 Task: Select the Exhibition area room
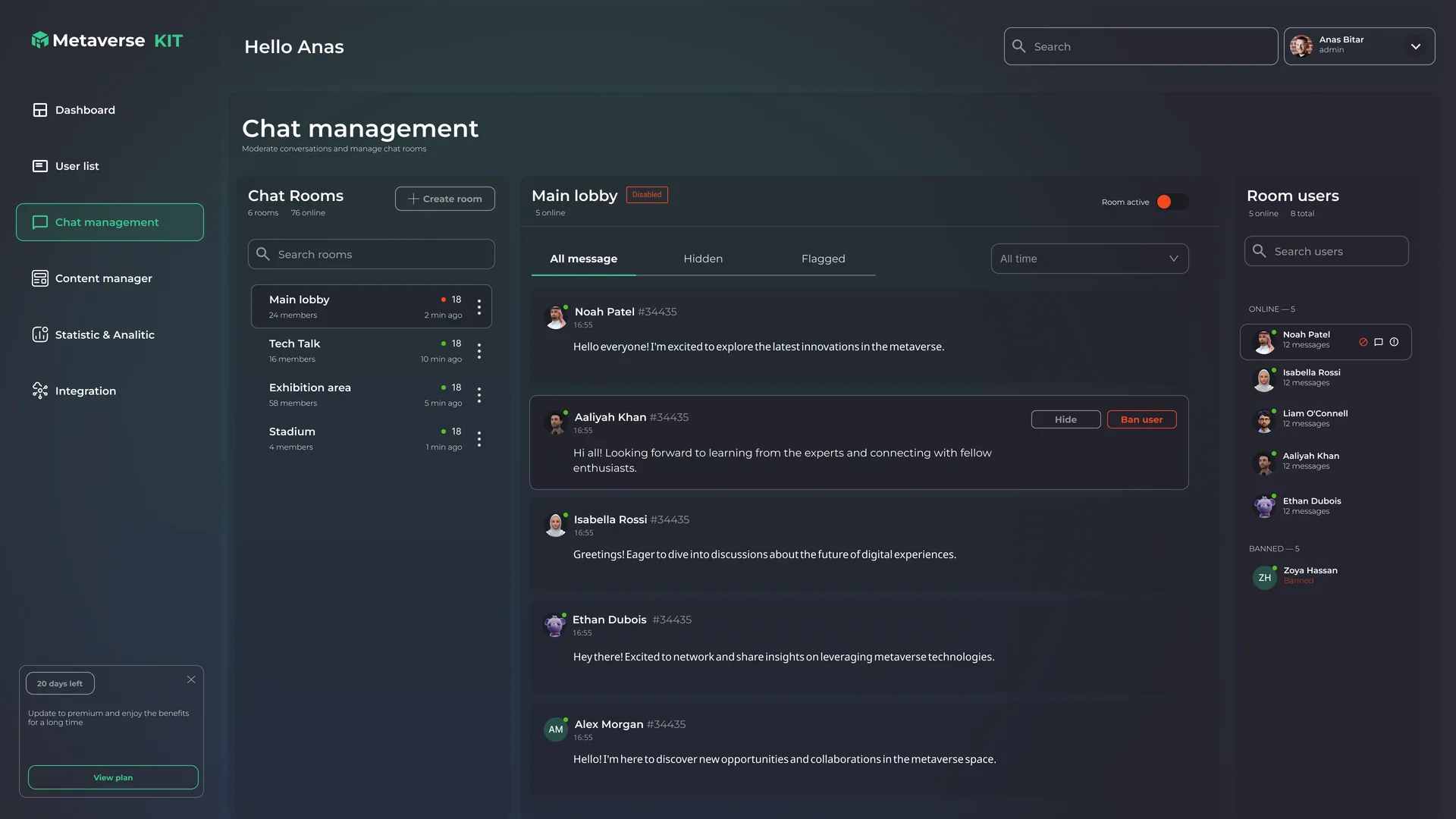[372, 394]
